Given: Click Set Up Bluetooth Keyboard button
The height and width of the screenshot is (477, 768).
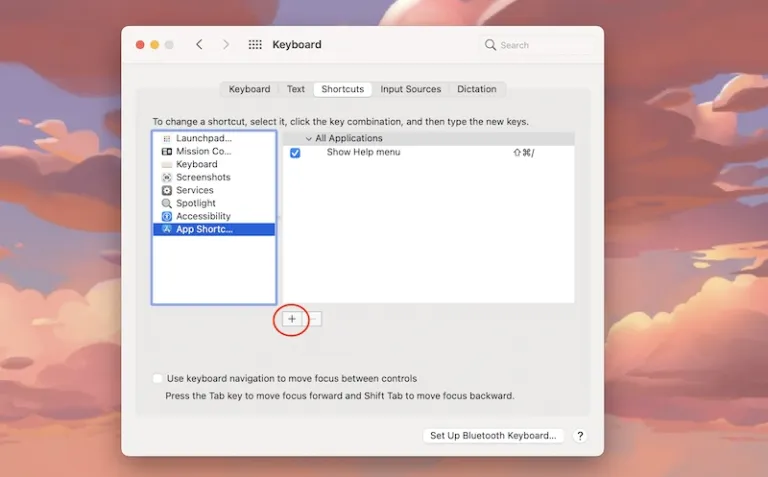Looking at the screenshot, I should 493,436.
